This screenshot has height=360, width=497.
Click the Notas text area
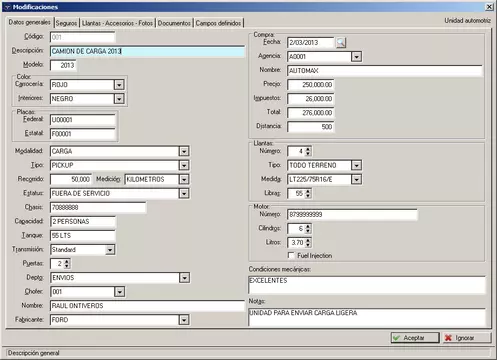367,317
